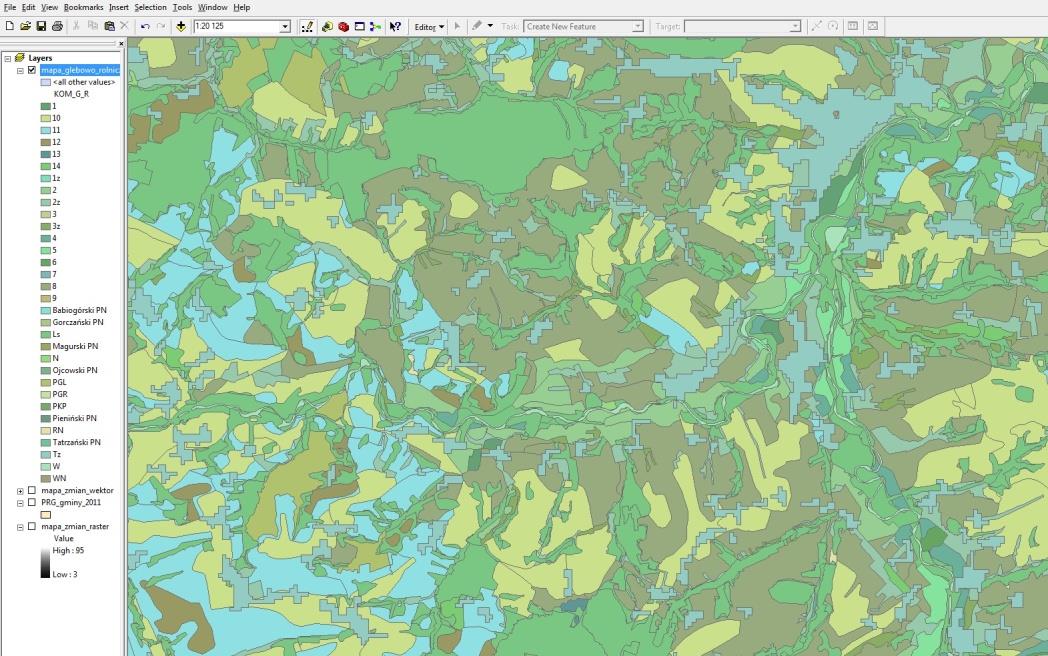Open the map scale dropdown
Image resolution: width=1048 pixels, height=656 pixels.
(x=285, y=26)
